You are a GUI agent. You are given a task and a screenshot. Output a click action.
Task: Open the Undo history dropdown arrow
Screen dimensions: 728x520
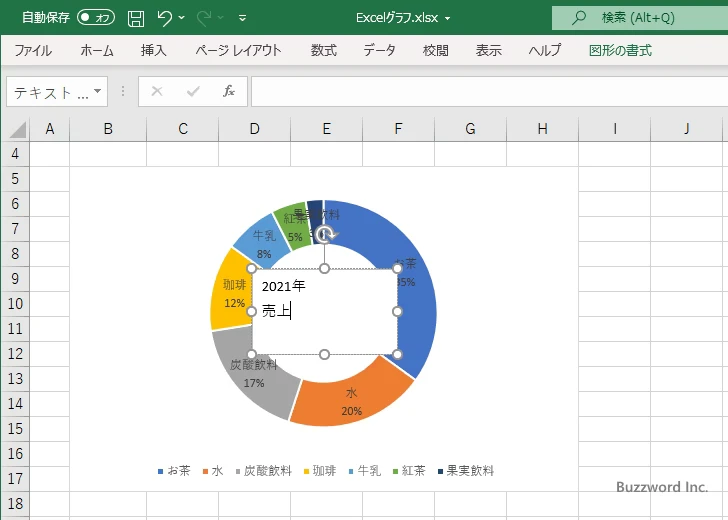[182, 18]
